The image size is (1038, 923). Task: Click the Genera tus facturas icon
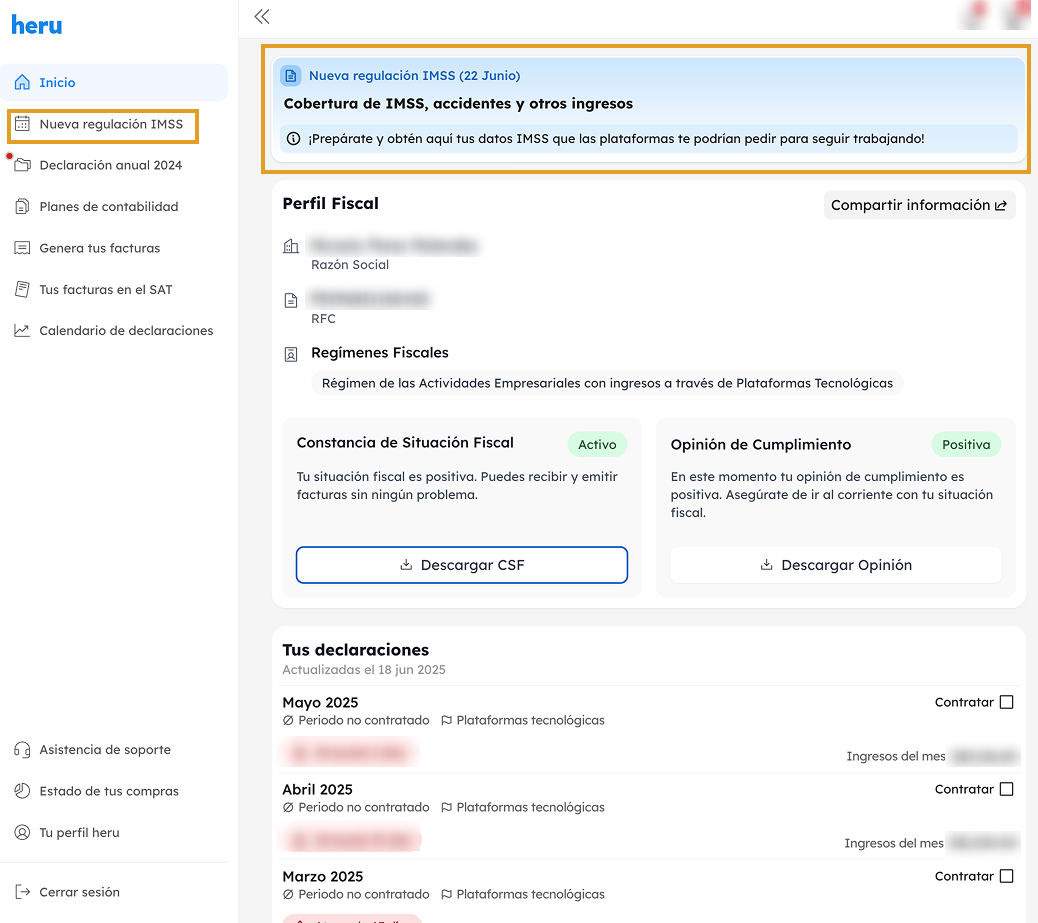[23, 248]
